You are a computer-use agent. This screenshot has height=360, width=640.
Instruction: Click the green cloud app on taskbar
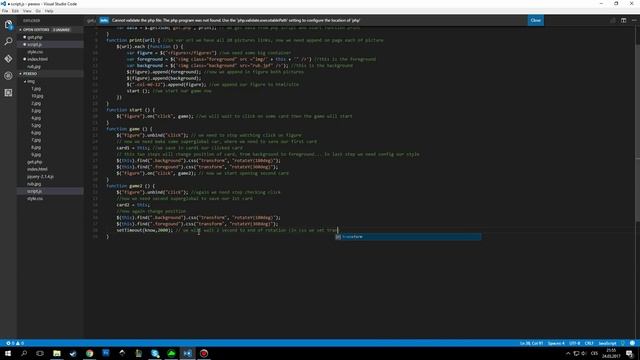pyautogui.click(x=171, y=353)
